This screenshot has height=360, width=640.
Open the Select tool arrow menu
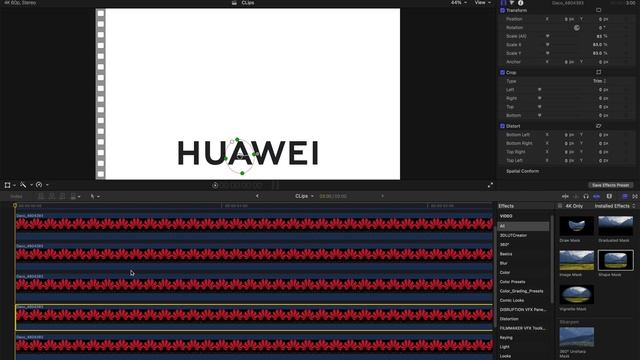point(95,196)
